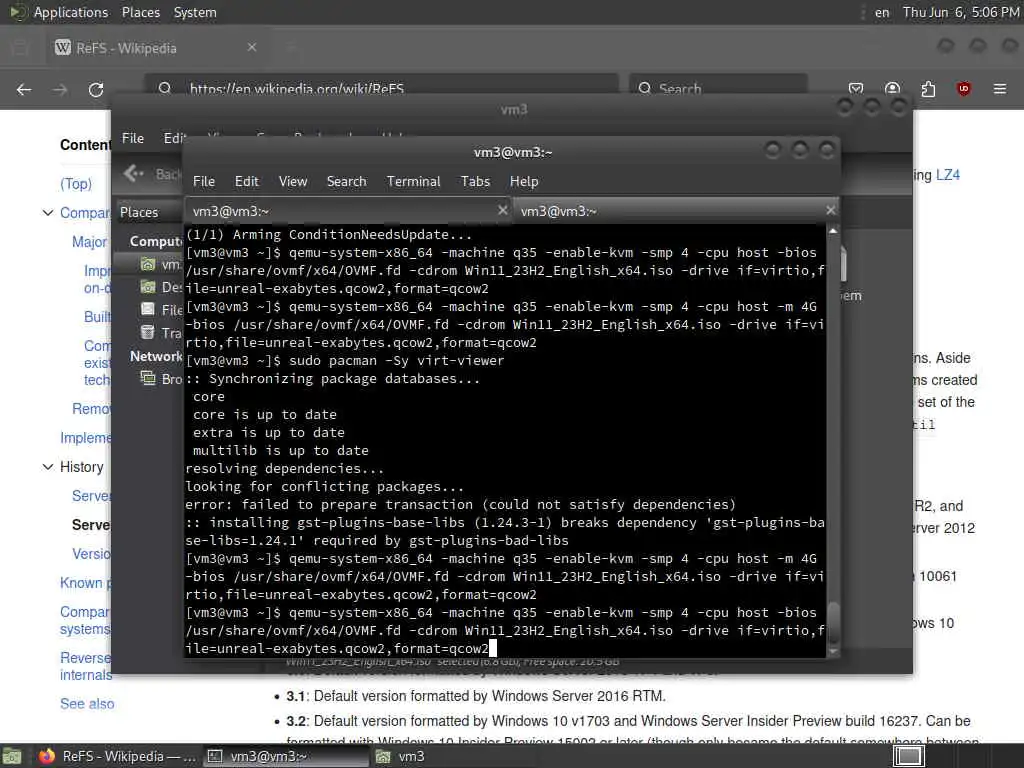This screenshot has height=768, width=1024.
Task: Click the show desktop icon in bottom panel
Action: click(11, 756)
